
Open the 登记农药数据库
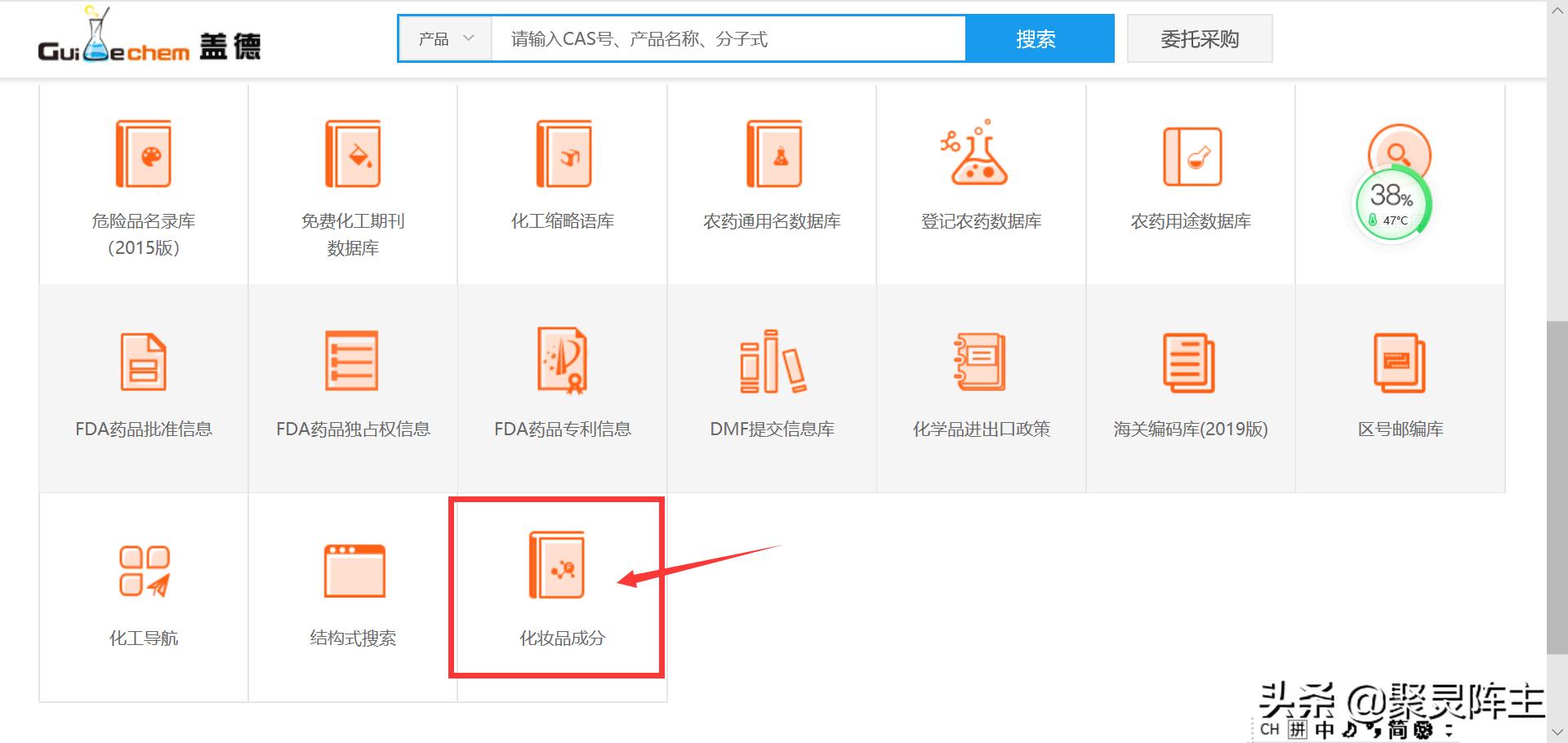click(980, 176)
